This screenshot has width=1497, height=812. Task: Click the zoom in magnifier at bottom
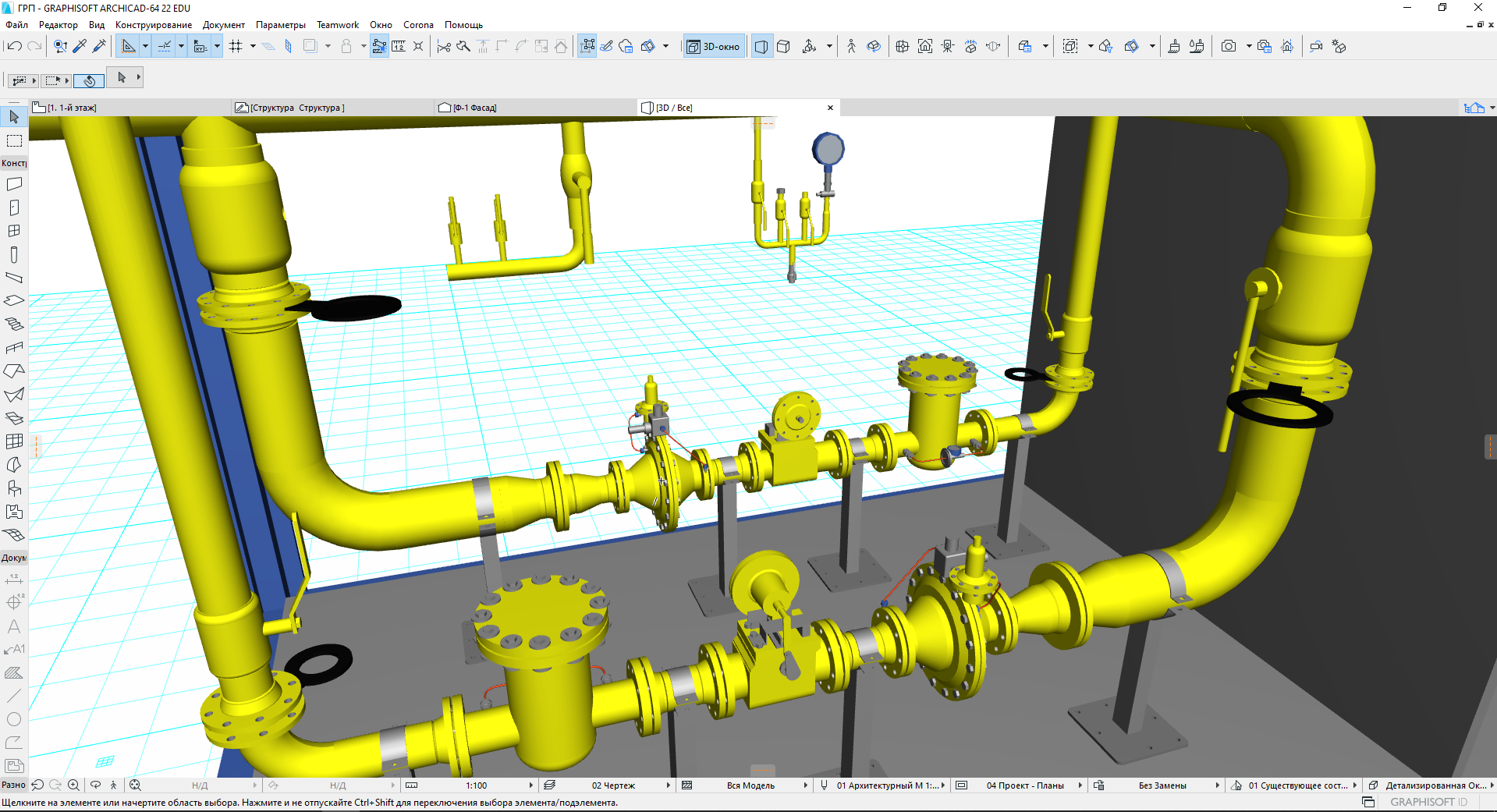73,785
